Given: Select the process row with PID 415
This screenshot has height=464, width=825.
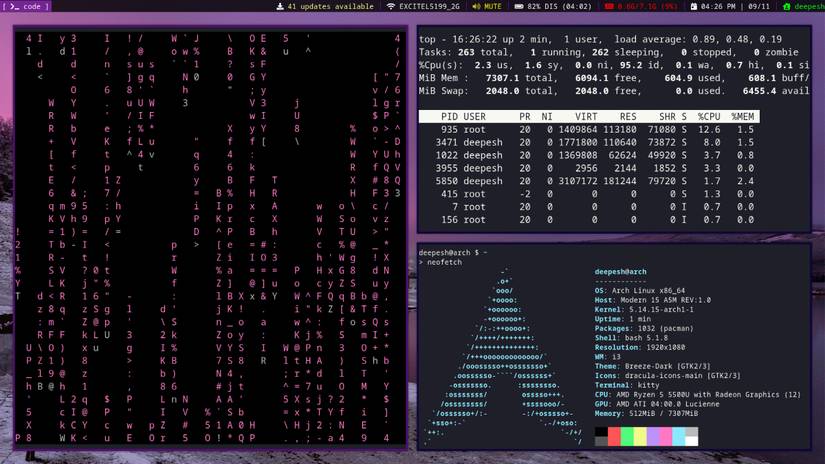Looking at the screenshot, I should 589,194.
